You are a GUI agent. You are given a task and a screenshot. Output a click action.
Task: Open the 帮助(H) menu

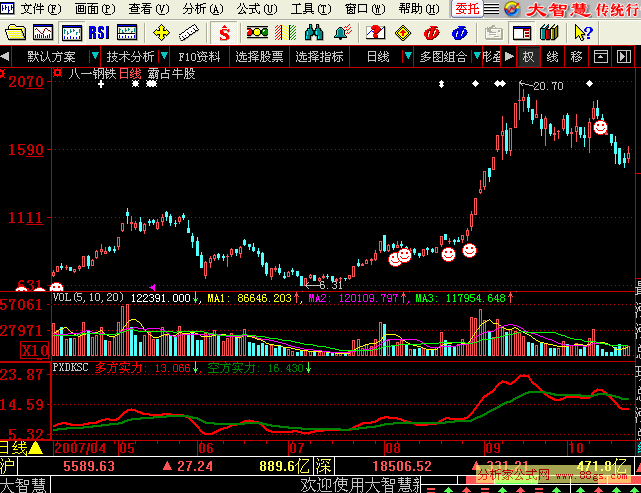point(419,9)
